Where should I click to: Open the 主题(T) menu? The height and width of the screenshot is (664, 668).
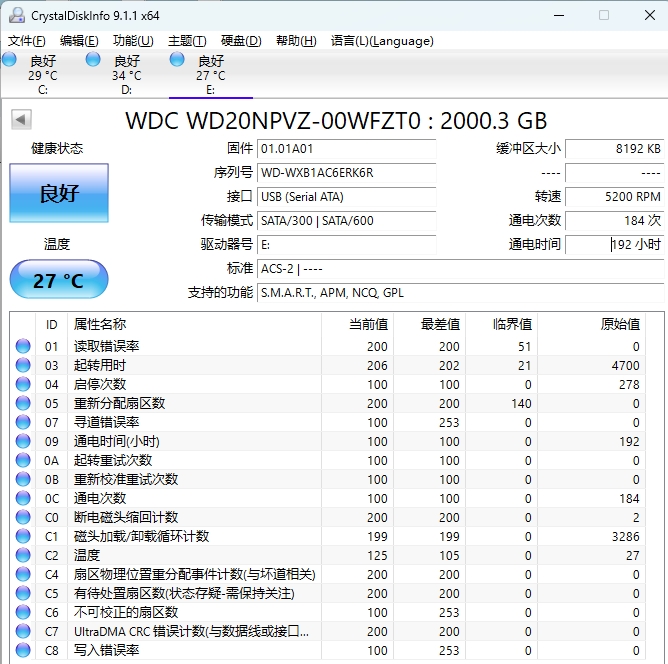pyautogui.click(x=187, y=41)
